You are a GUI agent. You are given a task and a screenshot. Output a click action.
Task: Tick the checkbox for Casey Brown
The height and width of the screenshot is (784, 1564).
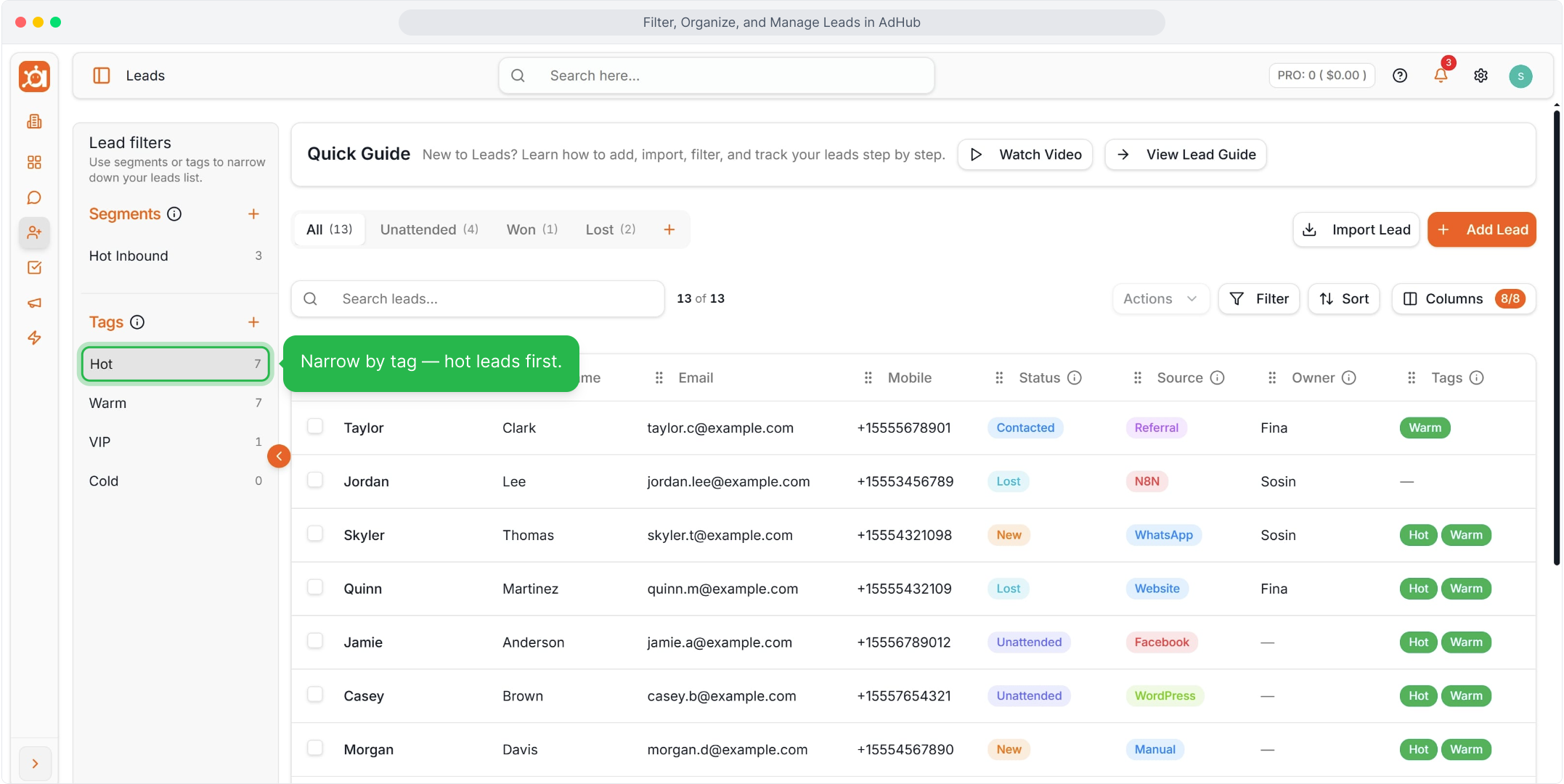tap(315, 694)
